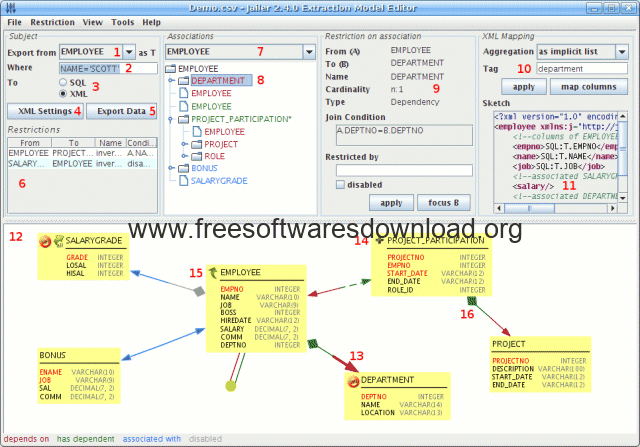Screen dimensions: 640x447
Task: Click the PROJECT table title in diagram
Action: [508, 344]
